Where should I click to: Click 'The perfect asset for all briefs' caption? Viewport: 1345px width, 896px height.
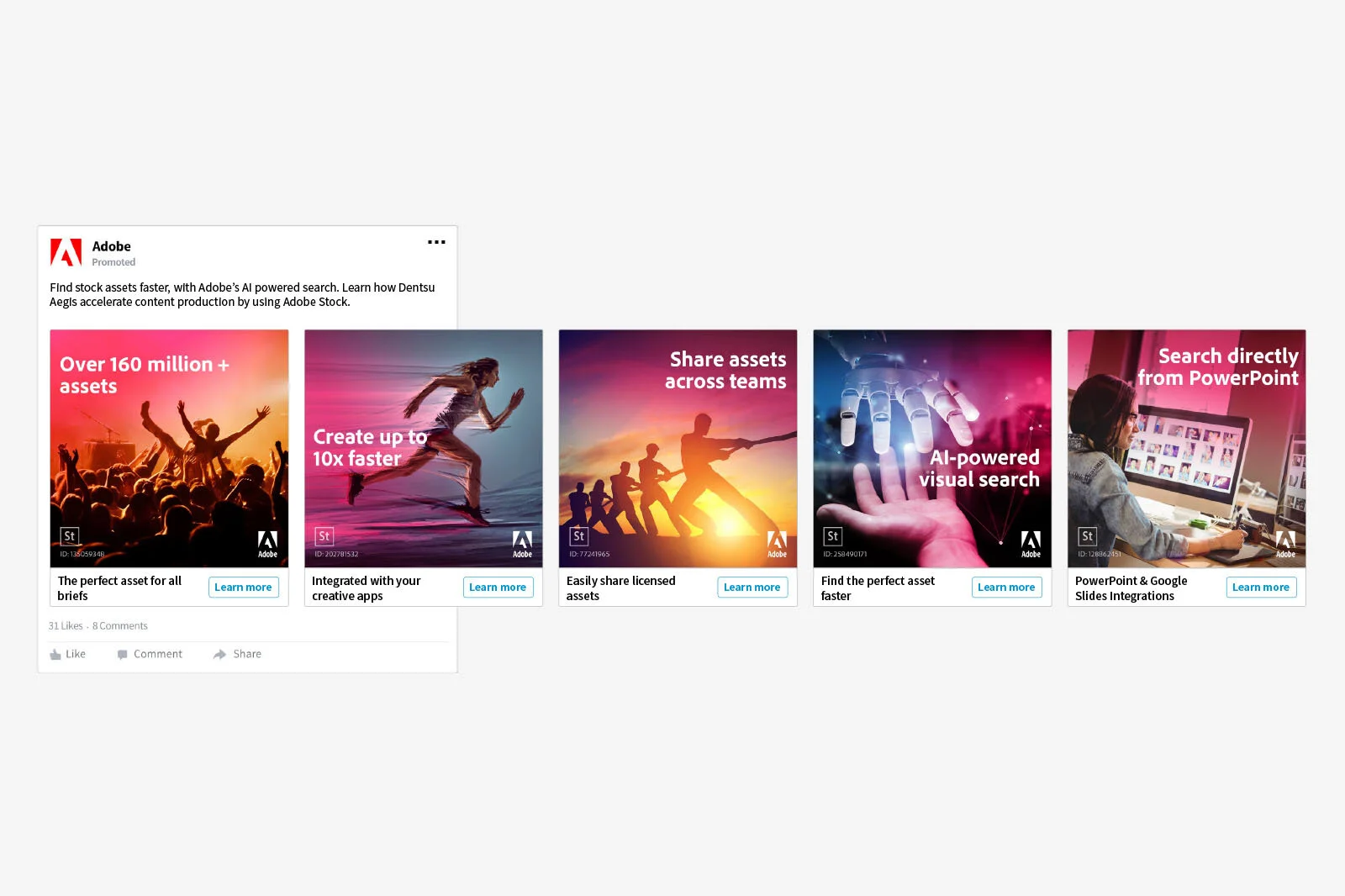pyautogui.click(x=119, y=588)
